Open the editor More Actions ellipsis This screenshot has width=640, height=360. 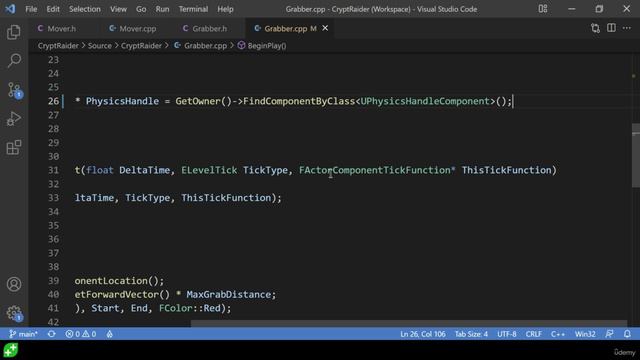coord(627,28)
